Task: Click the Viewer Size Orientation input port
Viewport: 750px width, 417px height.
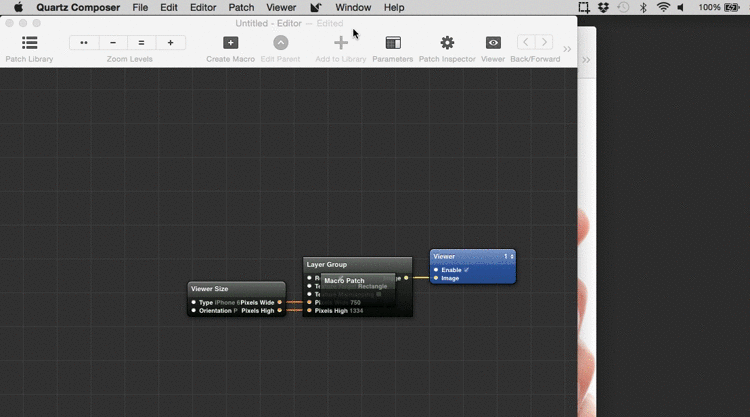Action: pos(193,310)
